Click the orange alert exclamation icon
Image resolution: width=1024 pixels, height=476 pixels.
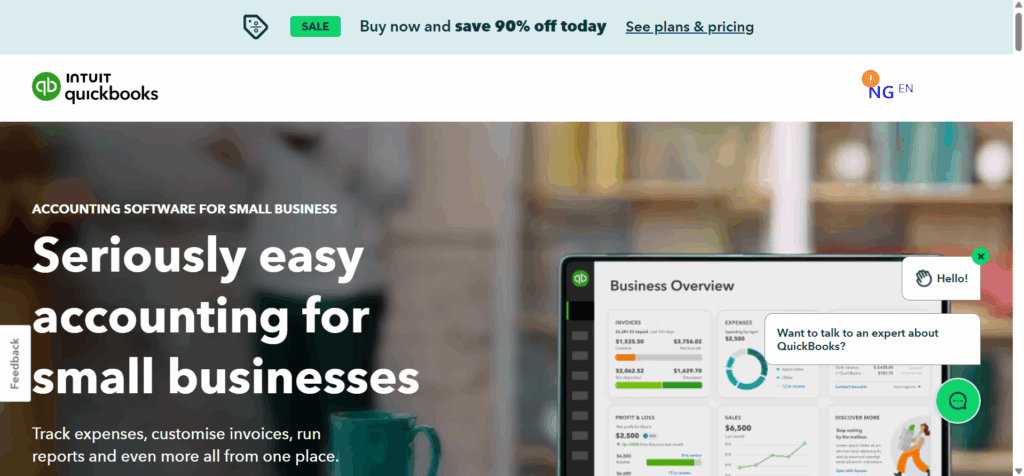871,79
